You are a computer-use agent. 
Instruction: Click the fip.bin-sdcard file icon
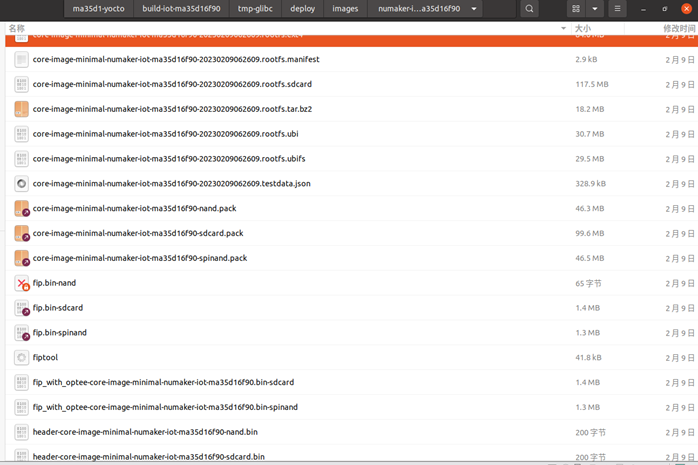pos(22,308)
